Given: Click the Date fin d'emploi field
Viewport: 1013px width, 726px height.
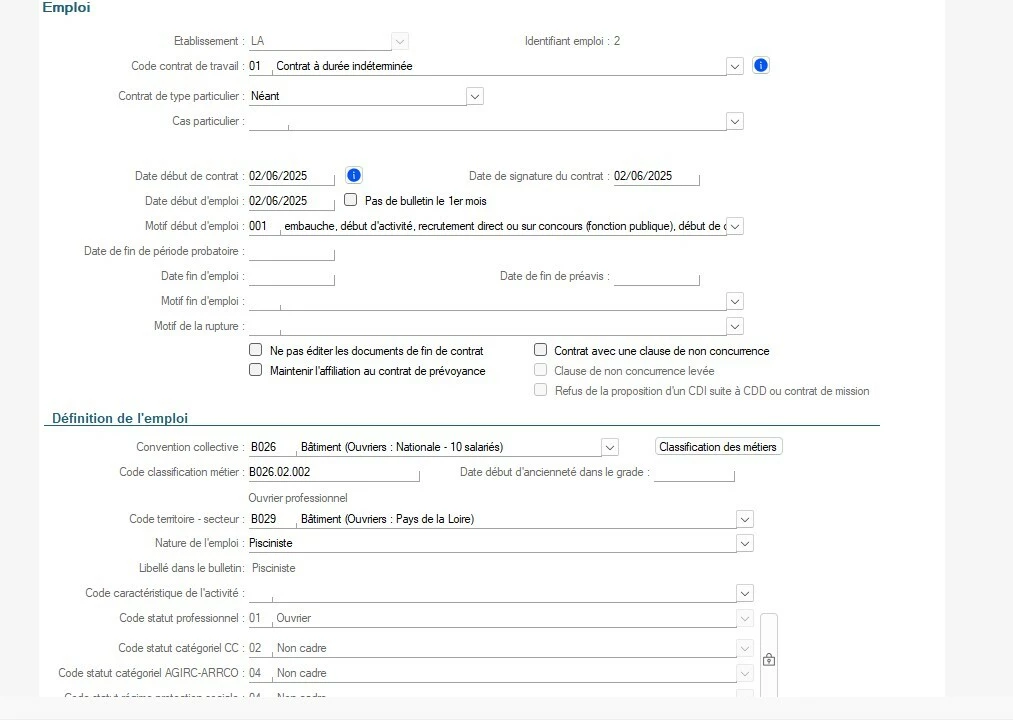Looking at the screenshot, I should click(x=291, y=276).
